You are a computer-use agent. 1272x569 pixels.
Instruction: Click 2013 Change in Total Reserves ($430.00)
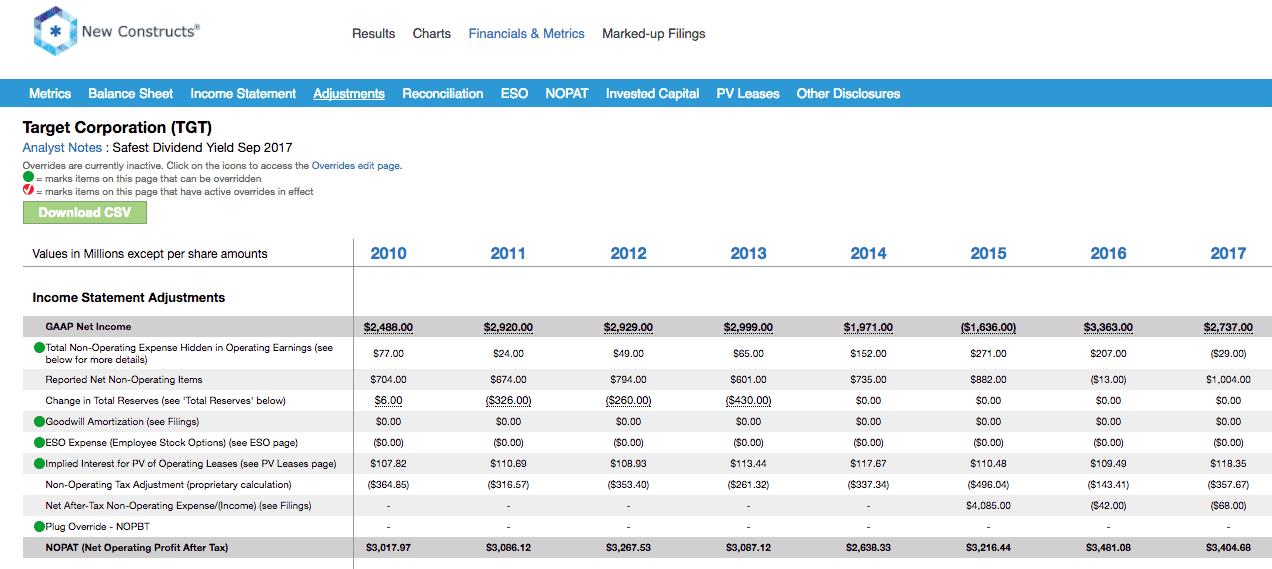click(748, 400)
